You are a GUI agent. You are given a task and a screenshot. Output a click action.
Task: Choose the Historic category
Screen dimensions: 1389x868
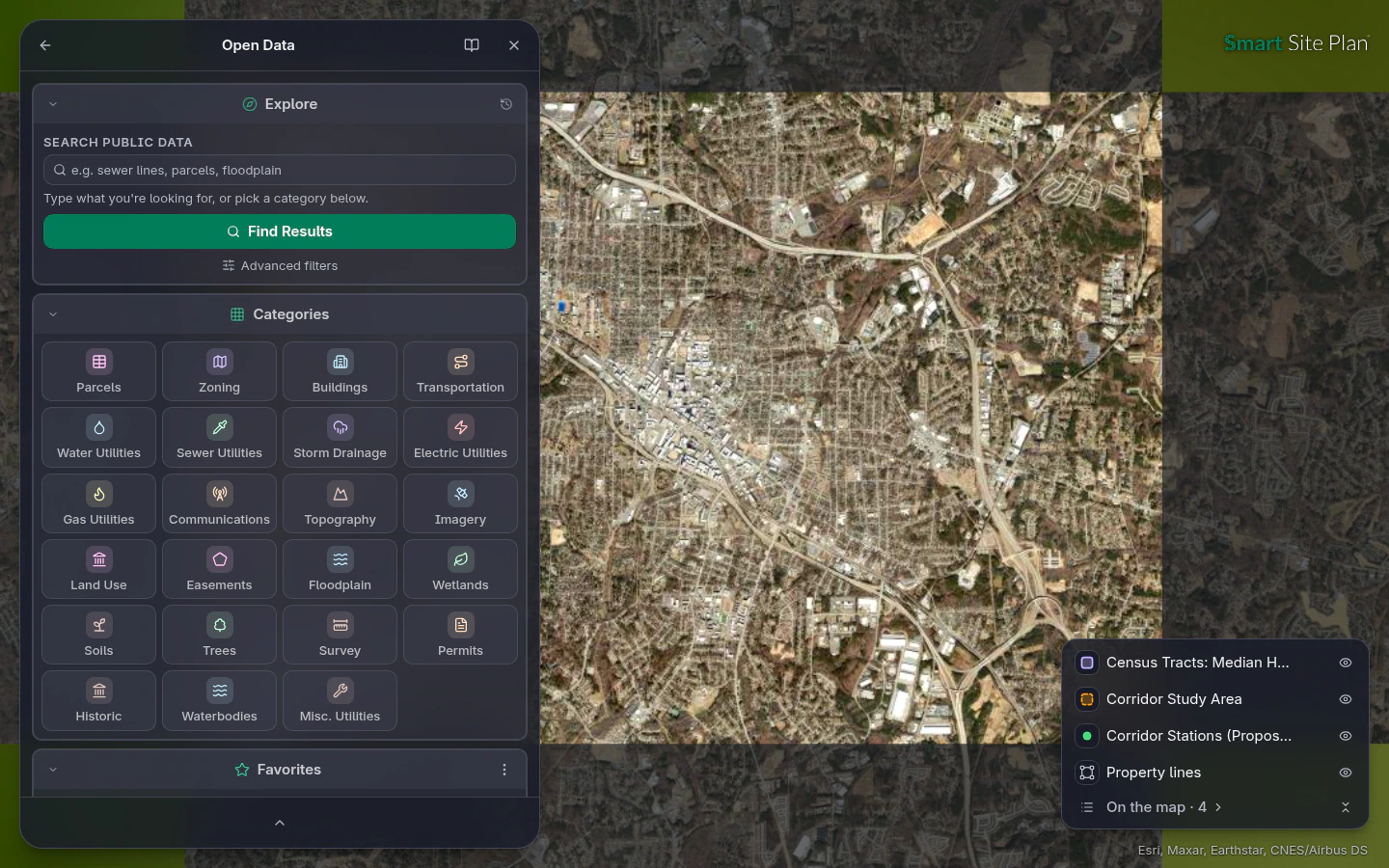98,700
